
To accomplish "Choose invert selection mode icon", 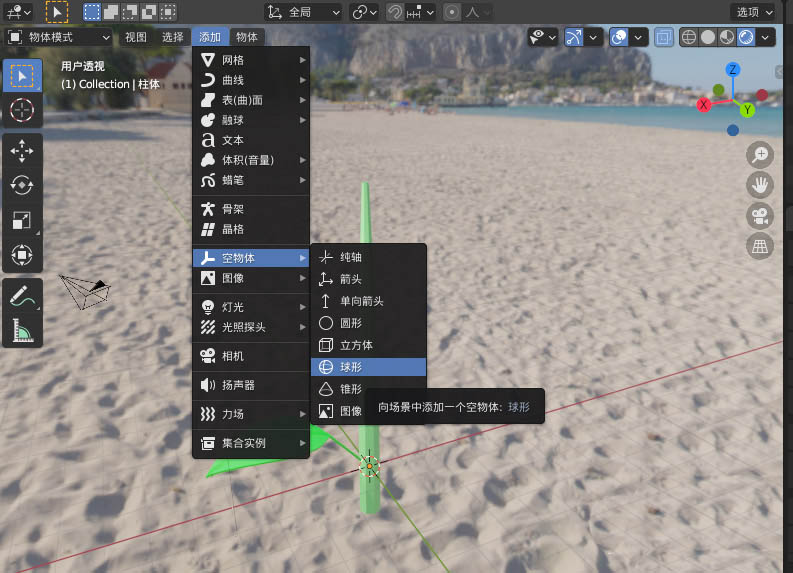I will [149, 12].
